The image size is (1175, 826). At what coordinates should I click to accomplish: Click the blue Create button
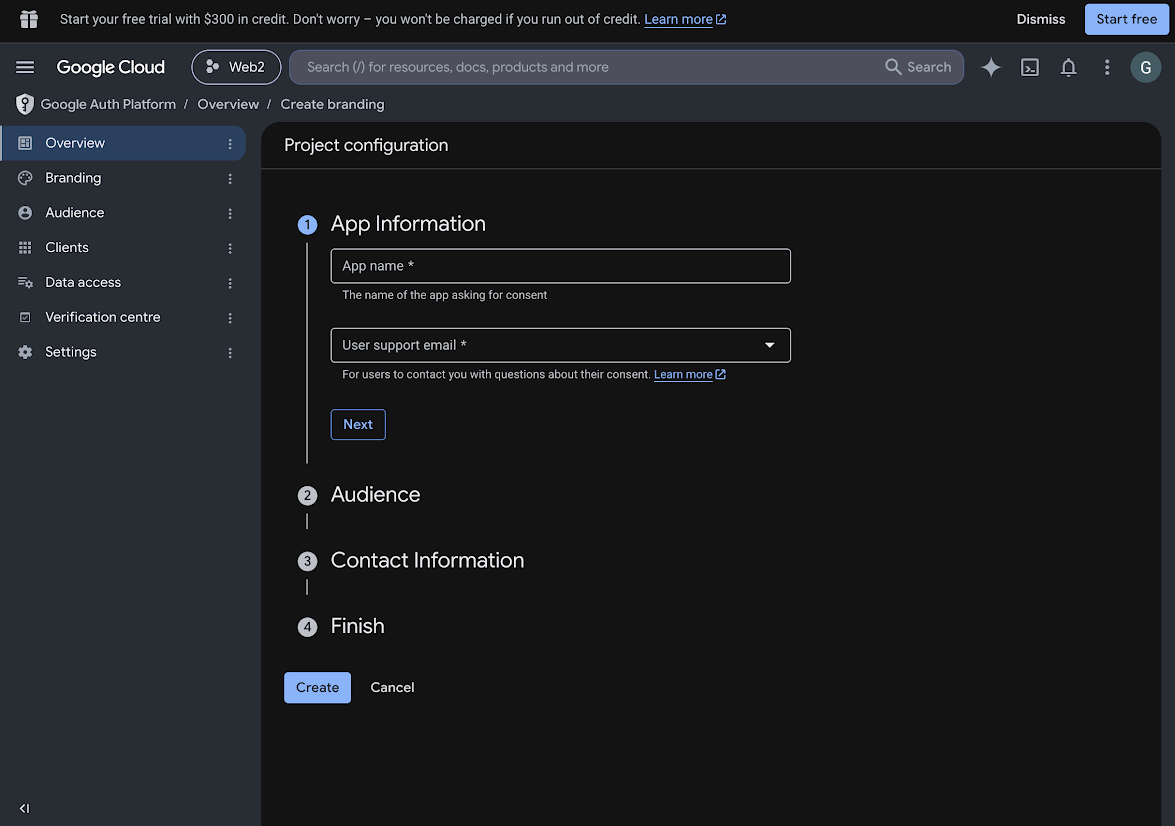[317, 687]
